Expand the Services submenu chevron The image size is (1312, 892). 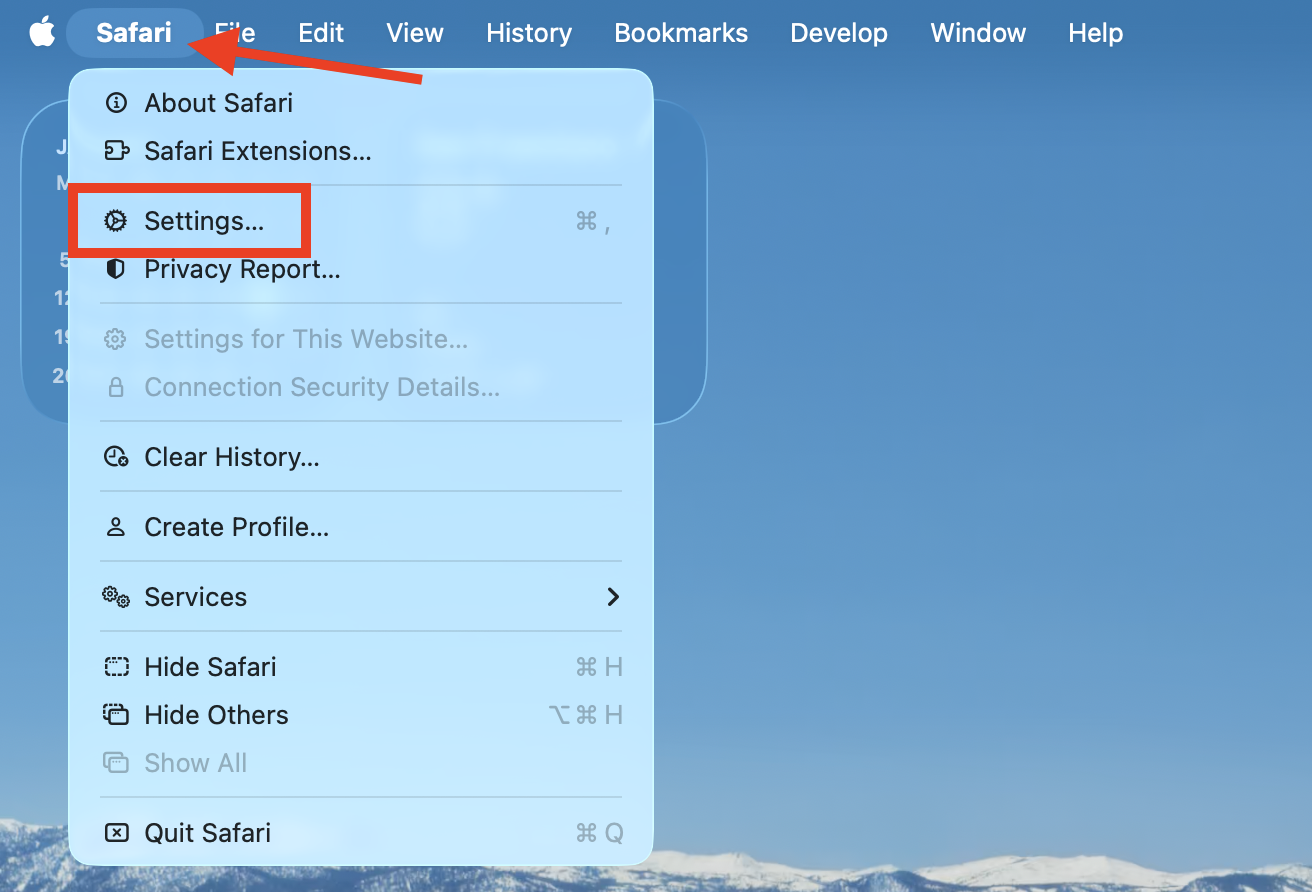point(613,596)
